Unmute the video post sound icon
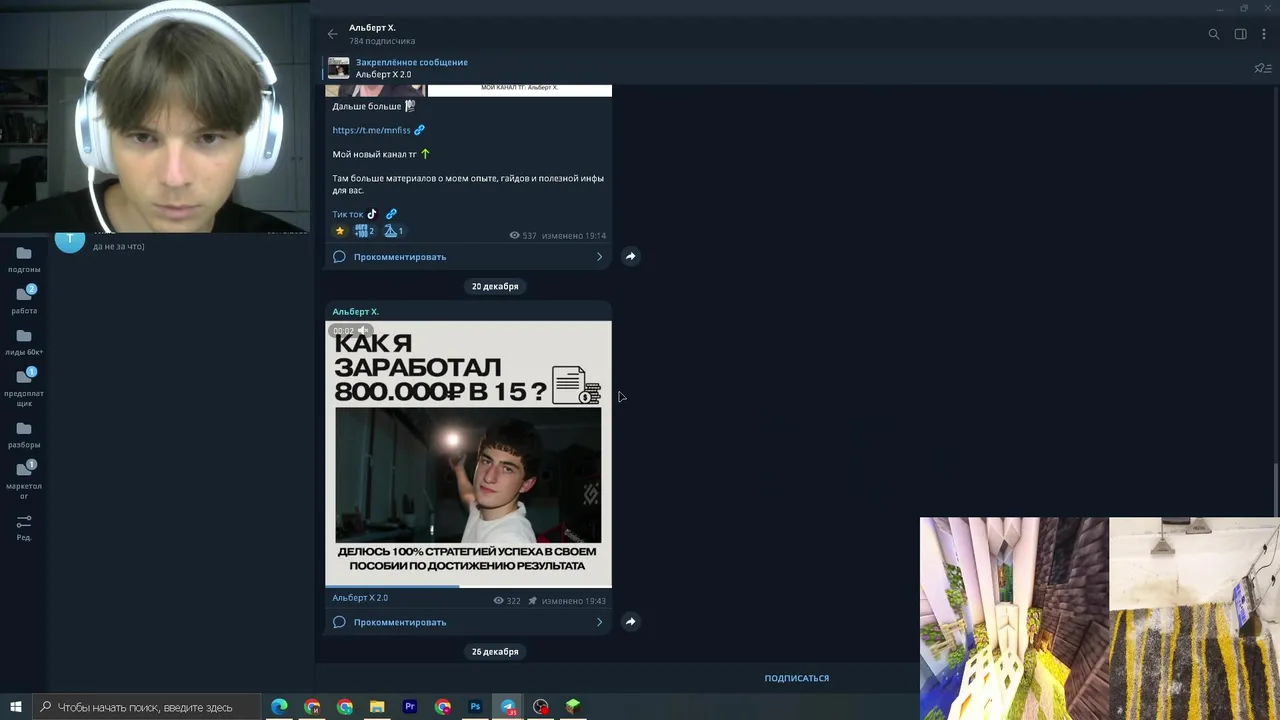The width and height of the screenshot is (1280, 720). 363,331
